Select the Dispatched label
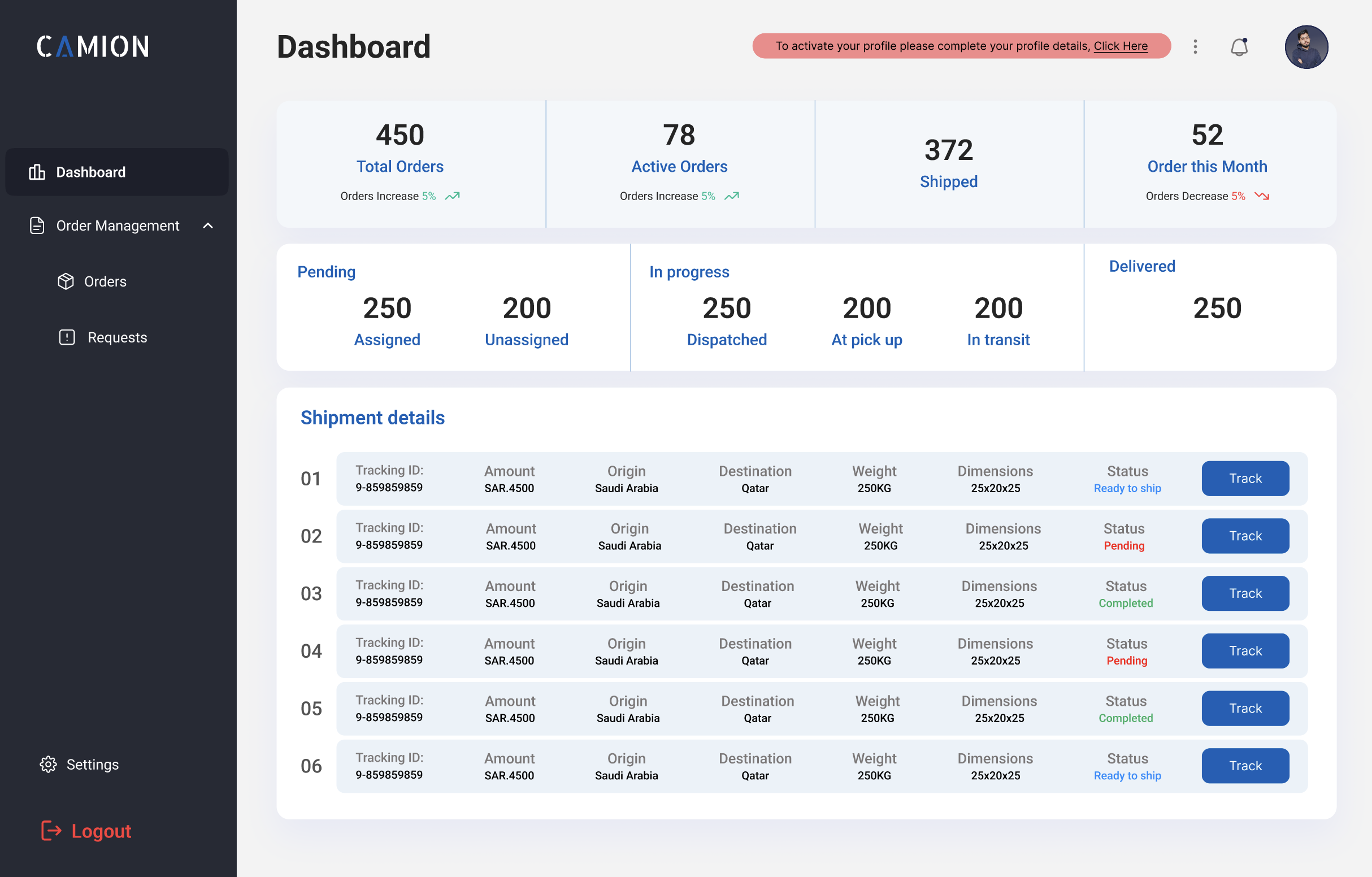Screen dimensions: 1372x877 click(727, 340)
